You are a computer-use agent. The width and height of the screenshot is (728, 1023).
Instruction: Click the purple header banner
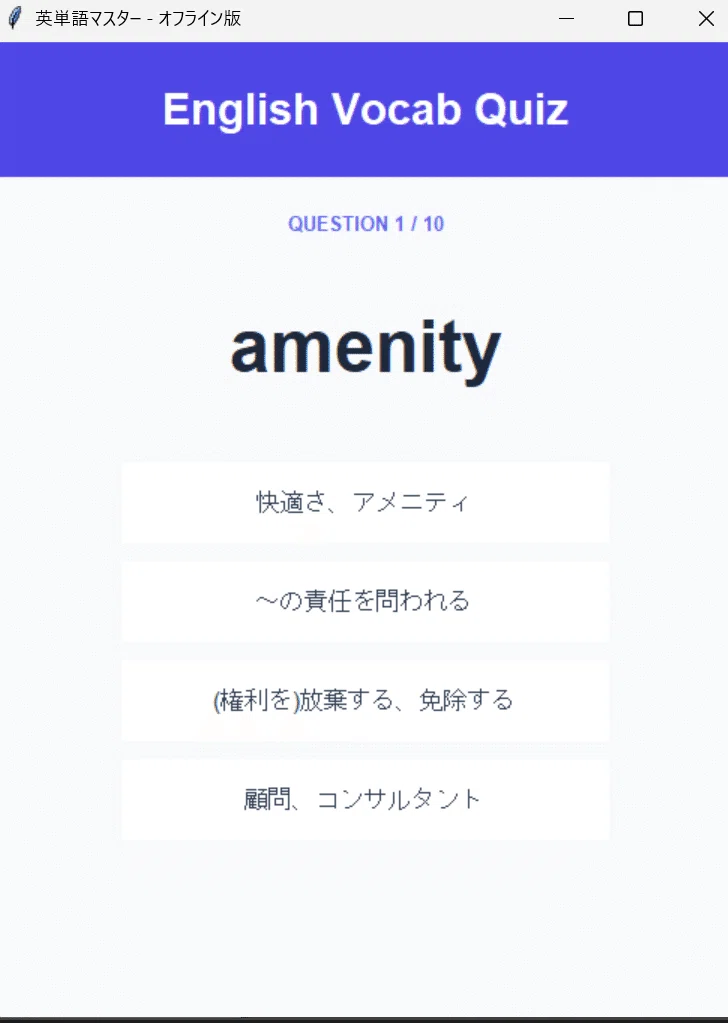tap(364, 110)
